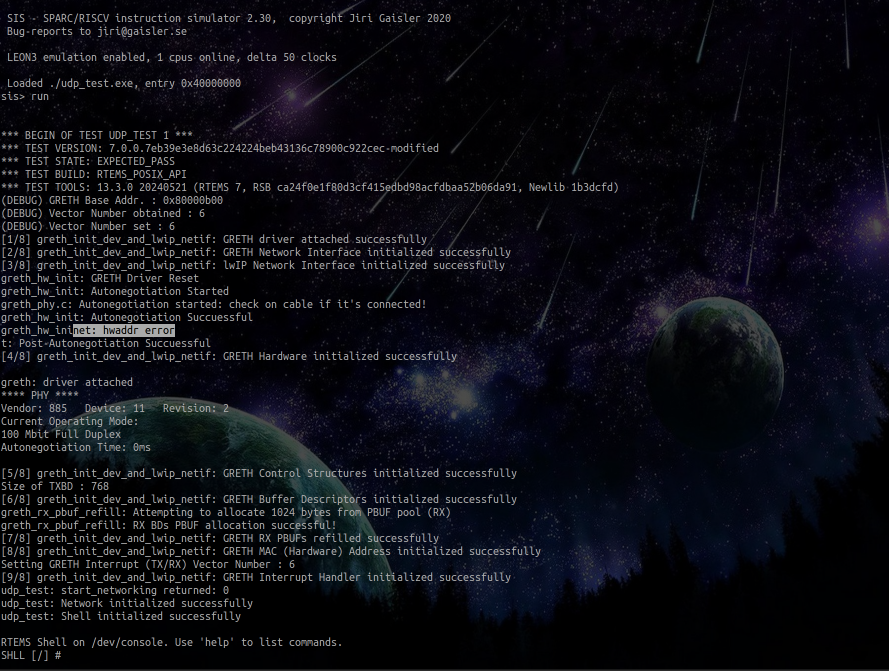Viewport: 889px width, 671px height.
Task: Click the 'greth_phy.c: Autonegotiation started' line
Action: (214, 305)
